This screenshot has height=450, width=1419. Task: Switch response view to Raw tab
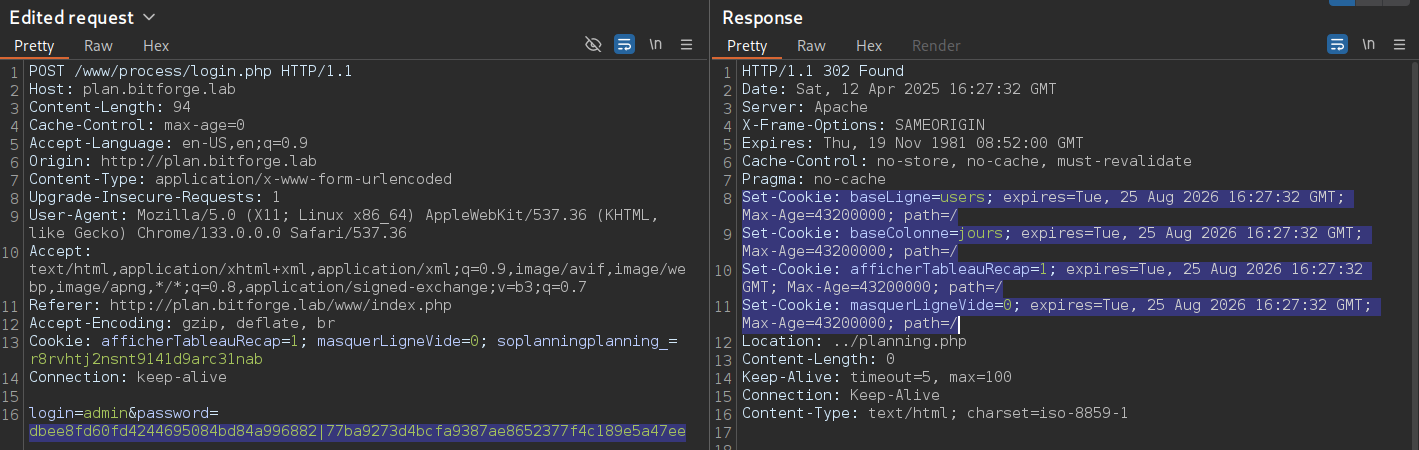811,46
